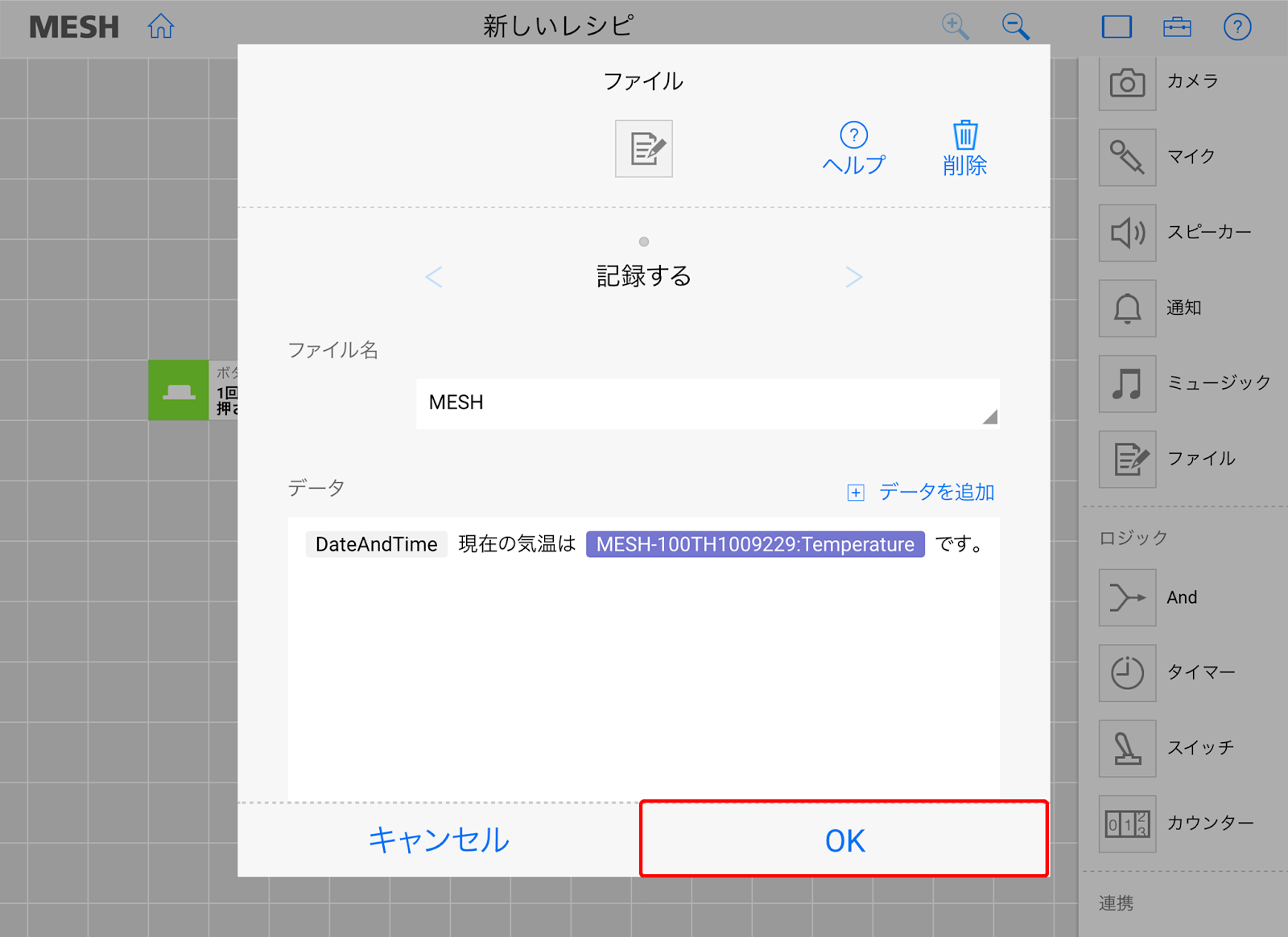The image size is (1288, 937).
Task: Click the File icon in dialog header
Action: click(644, 149)
